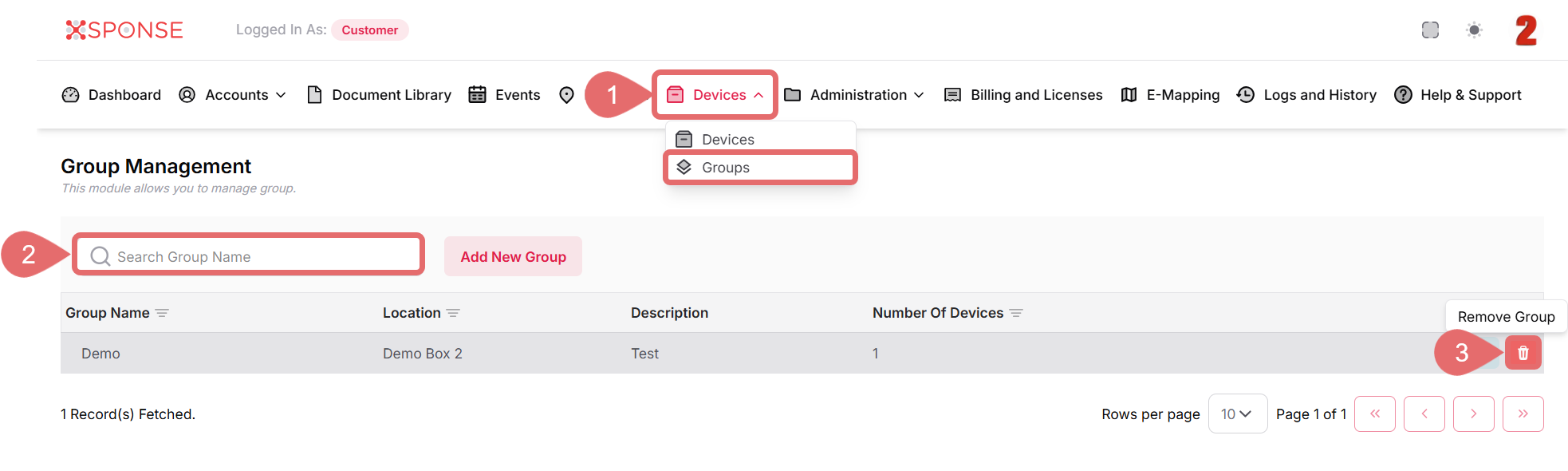Go to the last page button

(1523, 414)
